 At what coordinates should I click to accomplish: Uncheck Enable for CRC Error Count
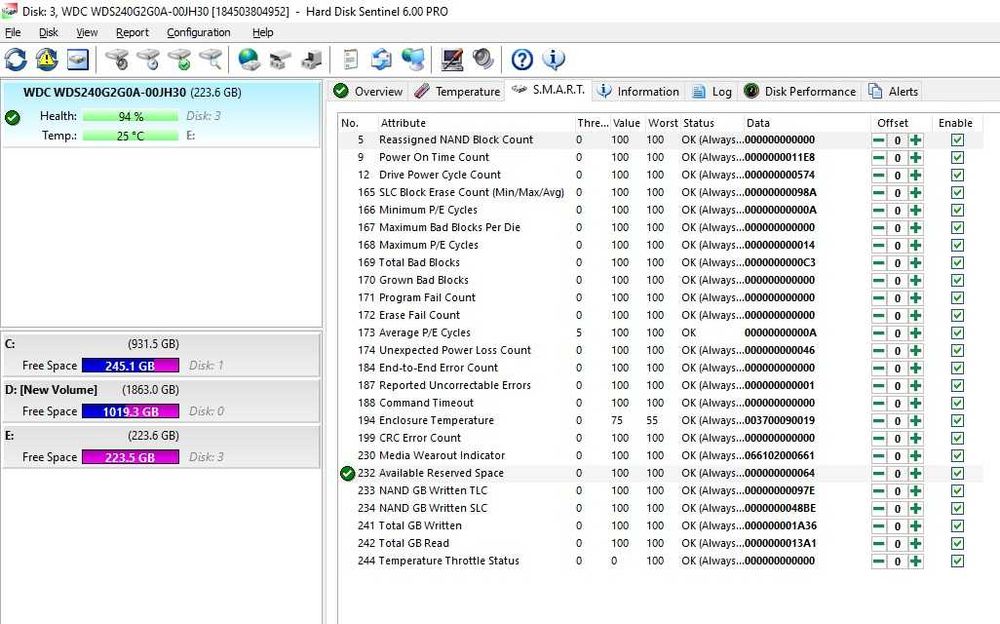tap(957, 438)
